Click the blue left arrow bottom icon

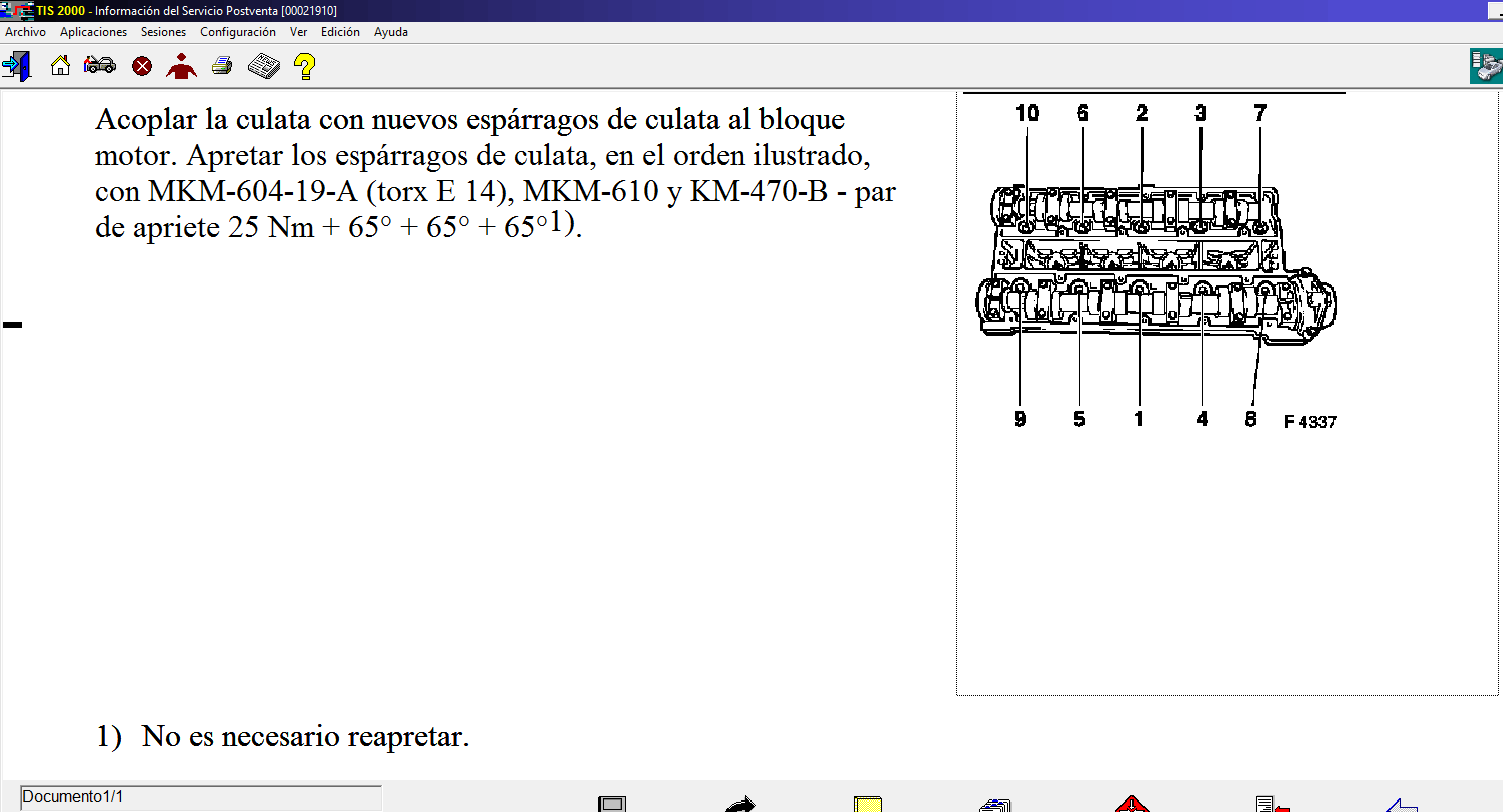[1400, 803]
